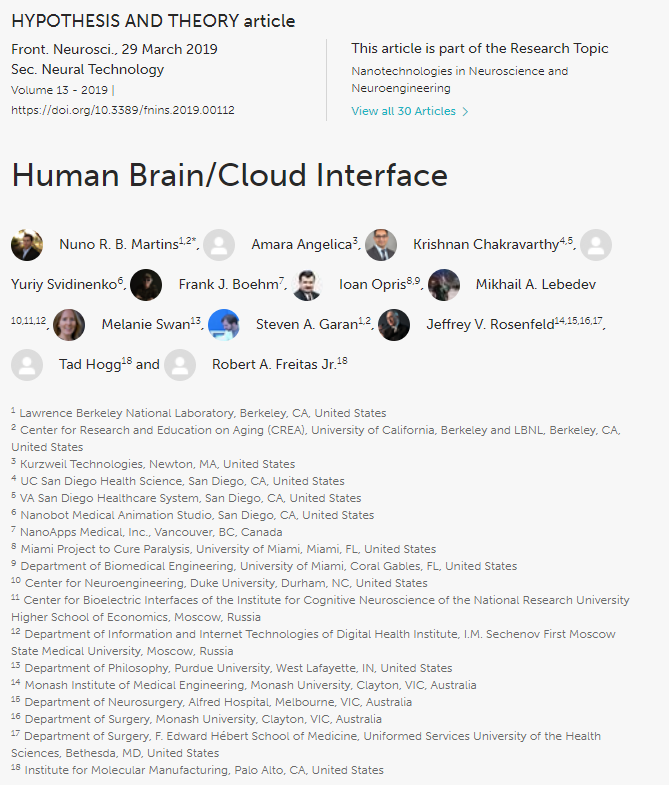Click Center for Bioelectric Interfaces affiliation

point(320,609)
